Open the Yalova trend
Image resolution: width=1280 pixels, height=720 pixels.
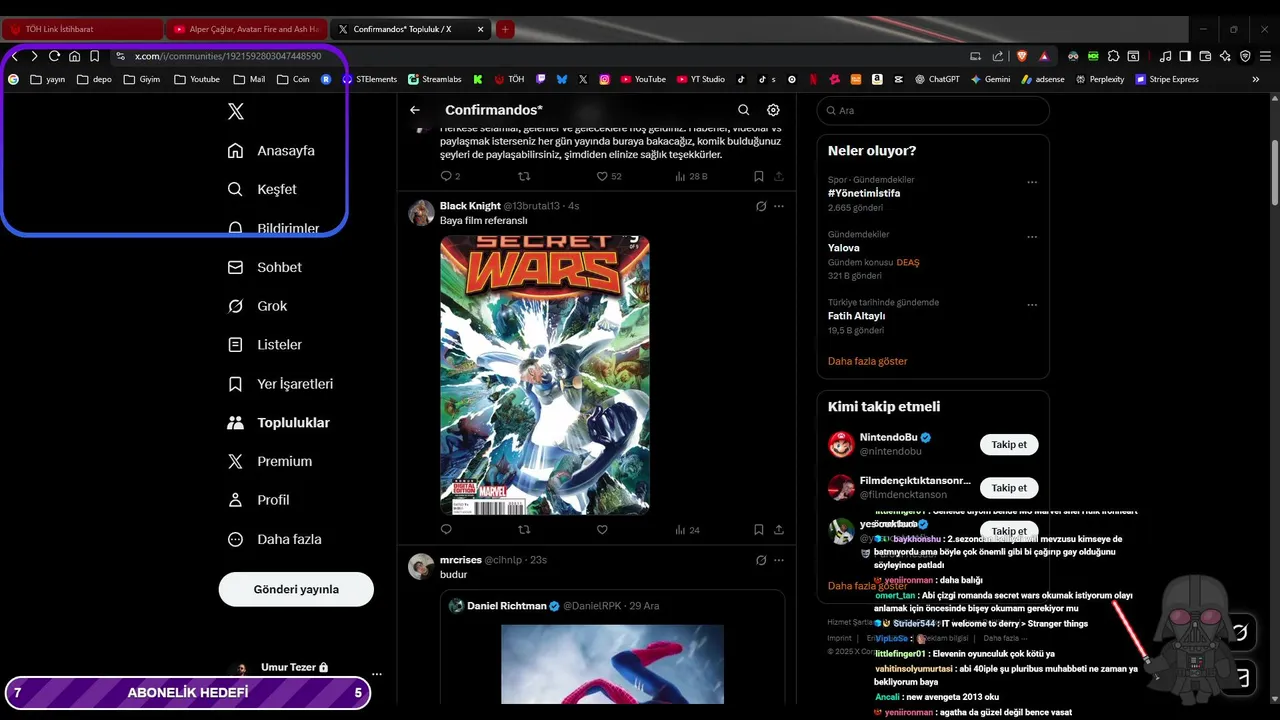click(844, 248)
